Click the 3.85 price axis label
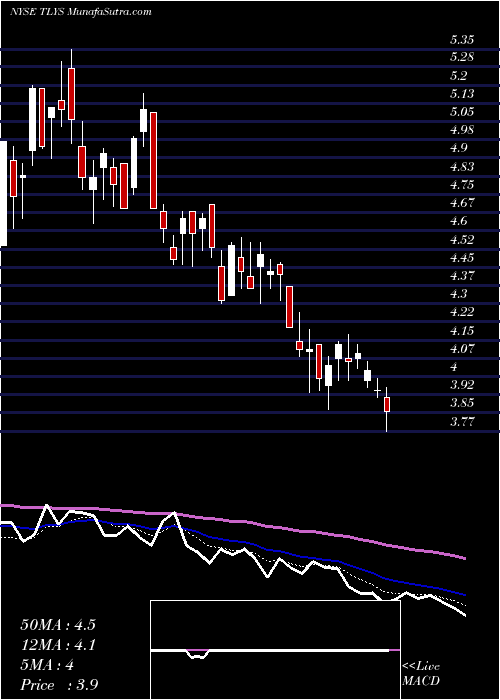Viewport: 500px width, 700px height. coord(462,403)
